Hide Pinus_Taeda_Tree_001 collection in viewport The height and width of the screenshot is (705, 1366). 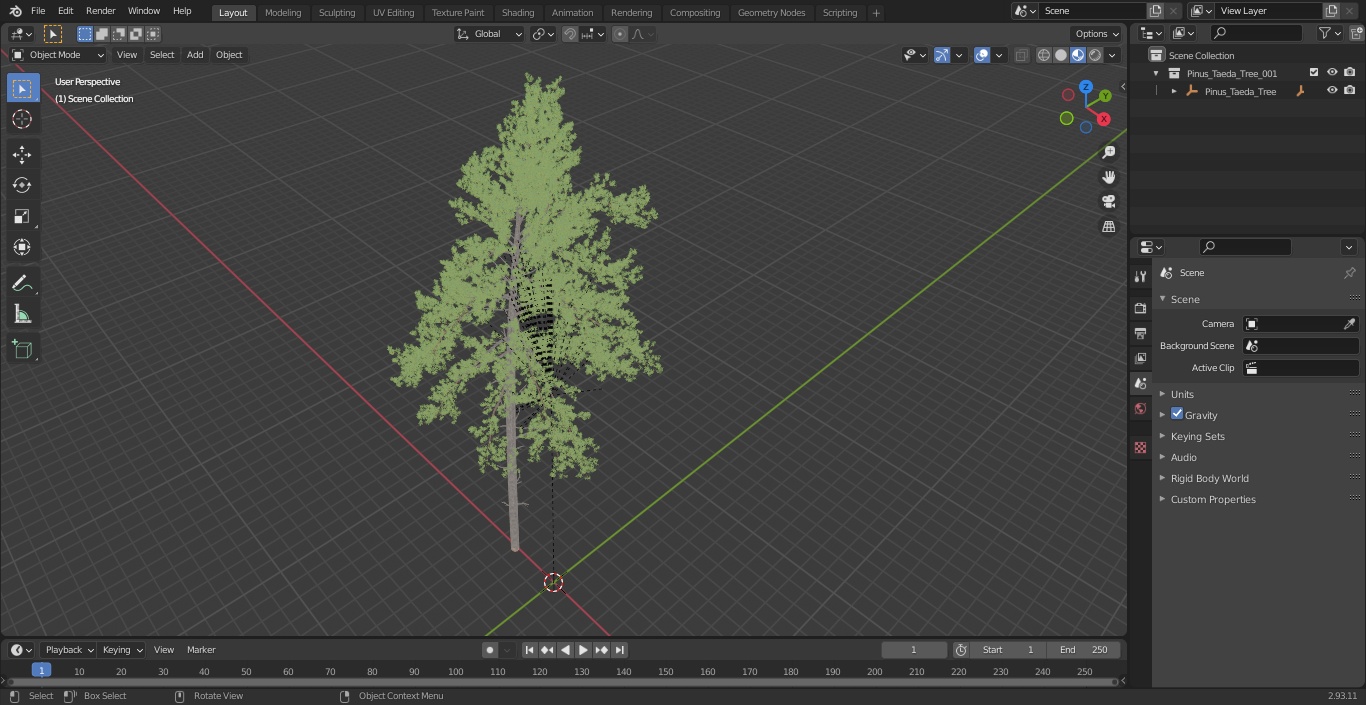point(1332,73)
